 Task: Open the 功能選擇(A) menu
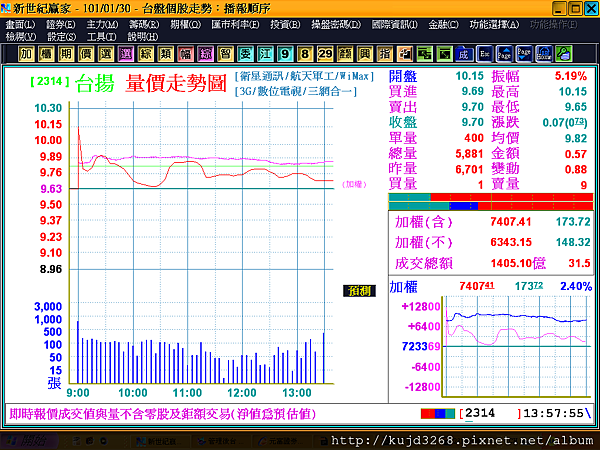(x=494, y=25)
